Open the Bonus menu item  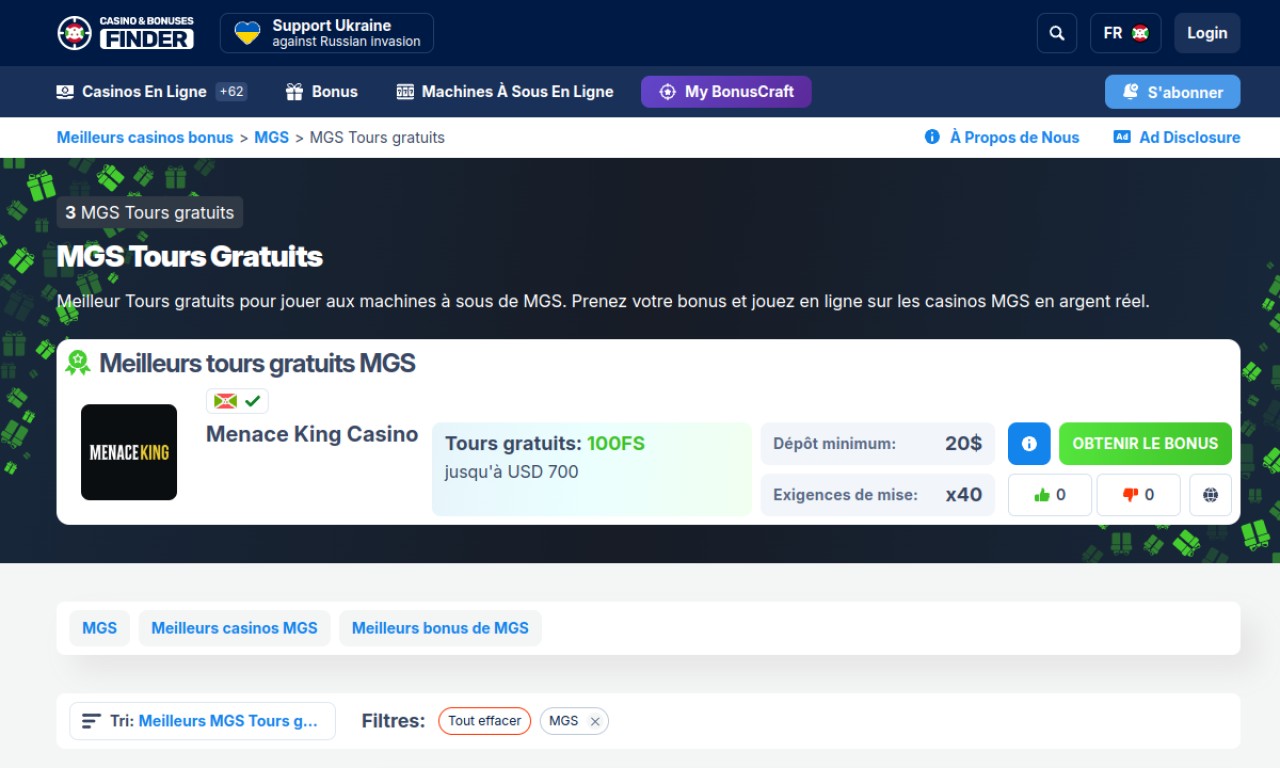point(322,92)
